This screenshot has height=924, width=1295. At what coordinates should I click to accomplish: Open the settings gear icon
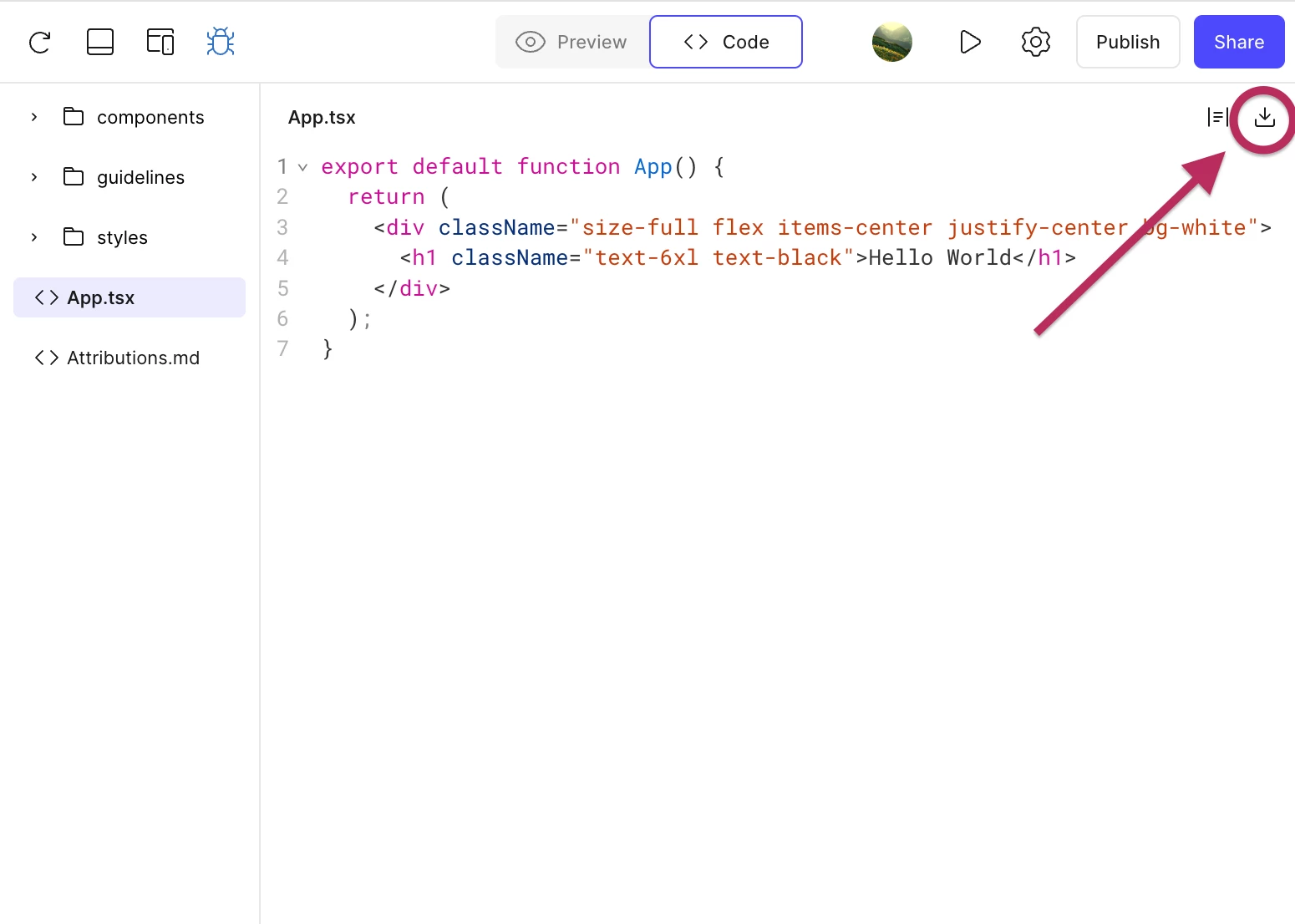coord(1036,42)
